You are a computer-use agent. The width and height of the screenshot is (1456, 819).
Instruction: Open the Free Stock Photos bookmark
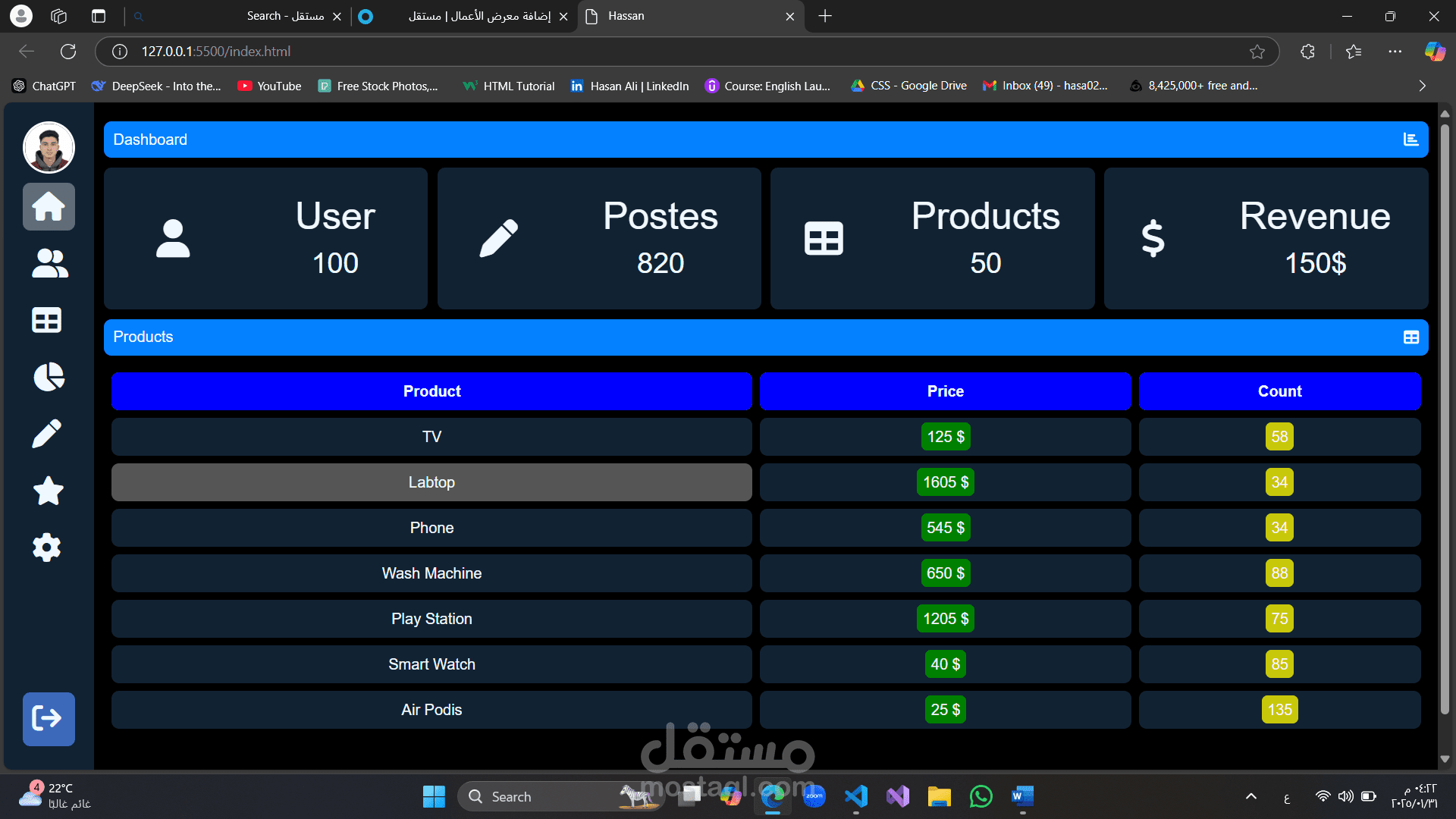[x=378, y=86]
